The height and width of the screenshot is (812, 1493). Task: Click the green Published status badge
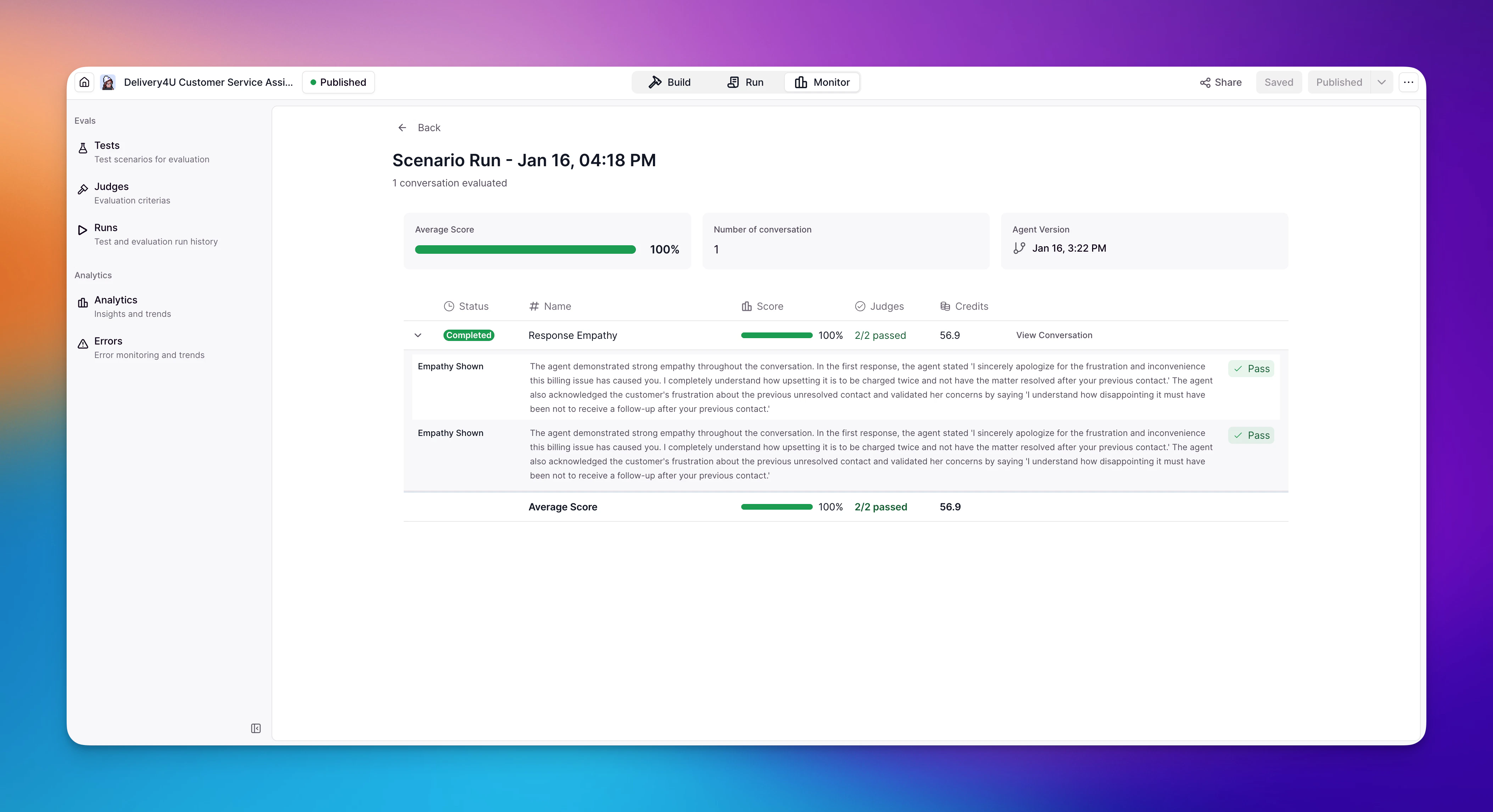(x=339, y=82)
